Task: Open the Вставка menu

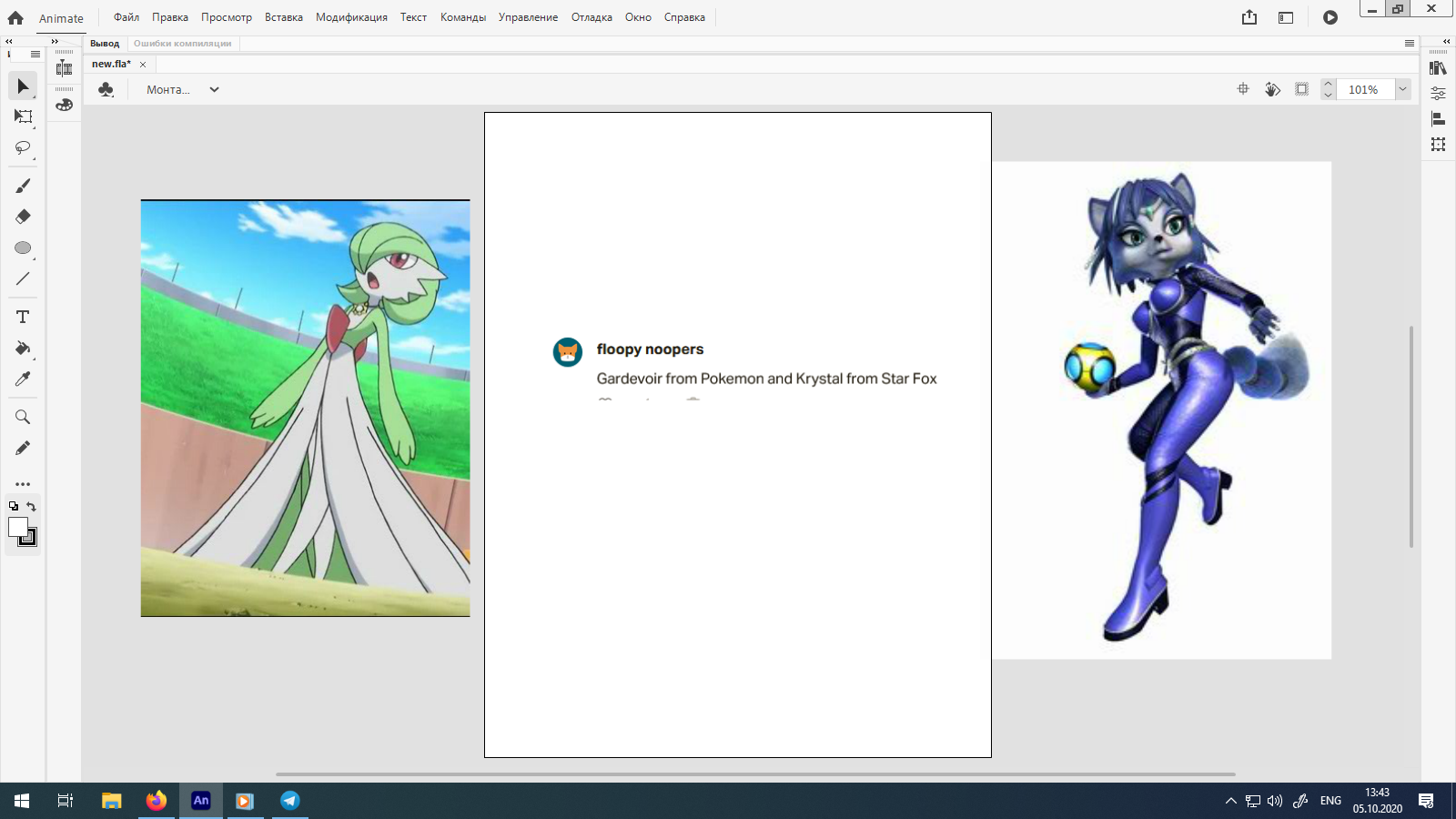Action: pyautogui.click(x=284, y=17)
